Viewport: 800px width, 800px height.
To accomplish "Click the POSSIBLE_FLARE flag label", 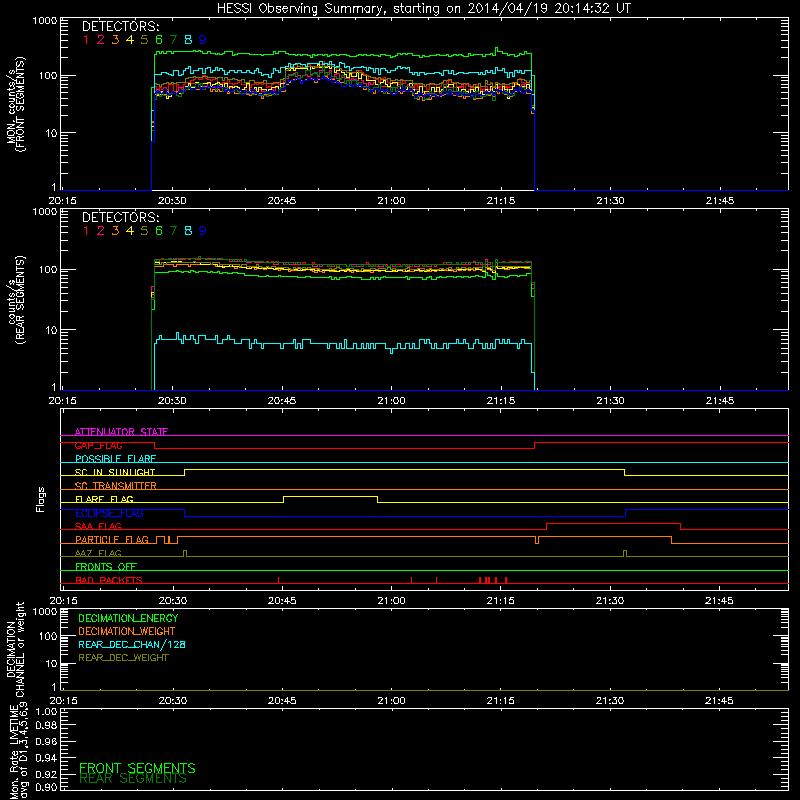I will (x=115, y=459).
